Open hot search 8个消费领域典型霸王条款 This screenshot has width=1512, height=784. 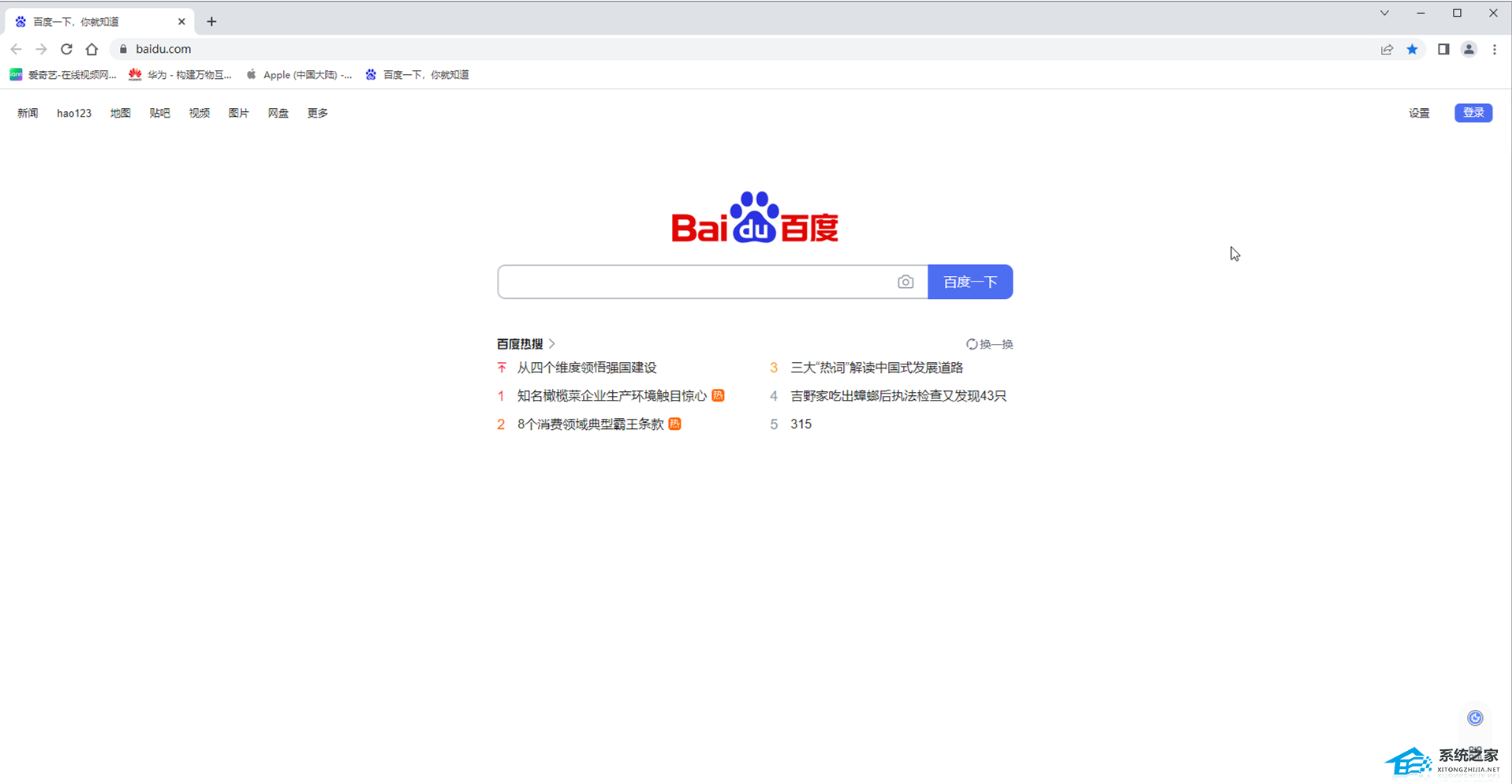click(591, 424)
